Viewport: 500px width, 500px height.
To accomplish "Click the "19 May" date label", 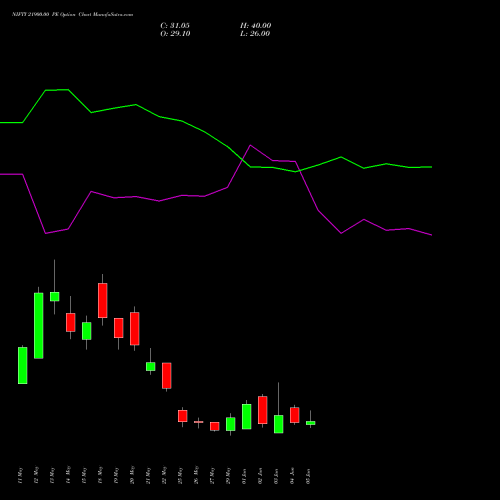I will click(117, 475).
